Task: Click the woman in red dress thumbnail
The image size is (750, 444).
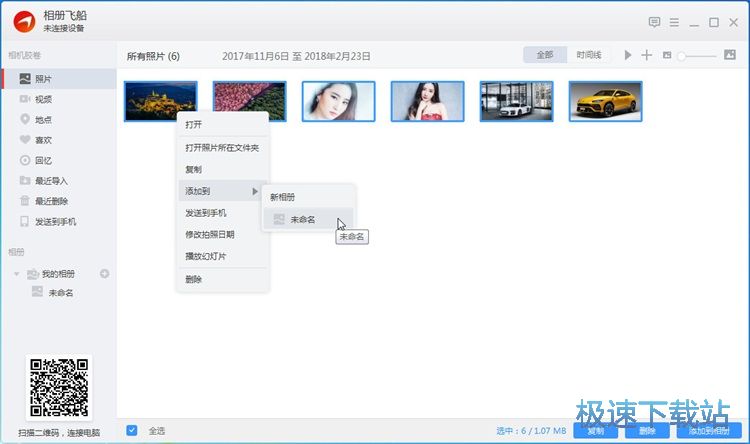Action: (428, 101)
